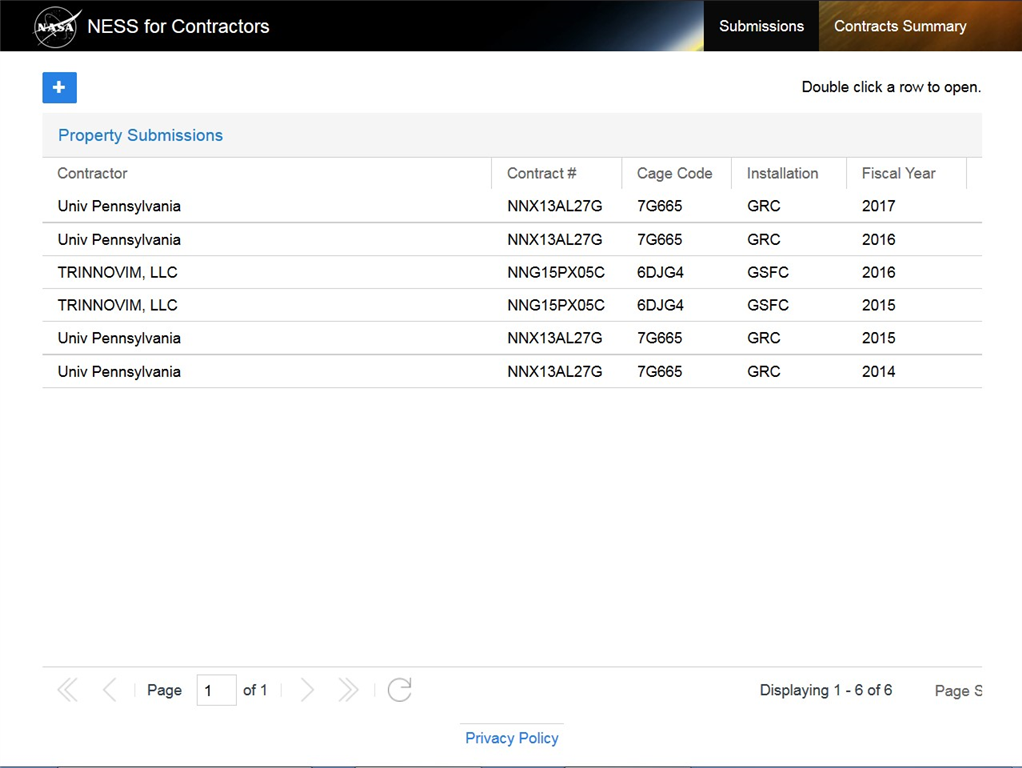The image size is (1022, 768).
Task: Click the blue plus add submission button
Action: 59,88
